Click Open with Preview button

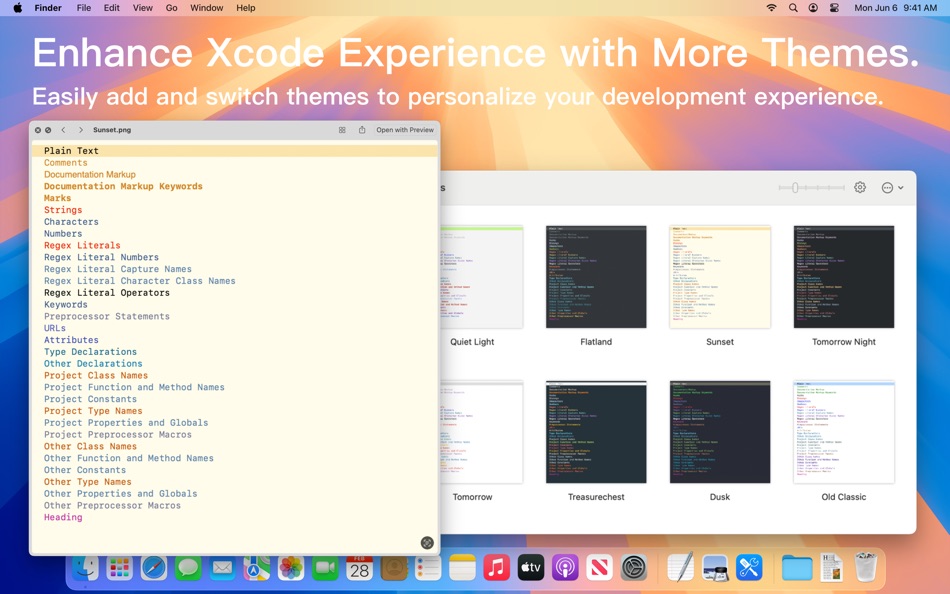click(x=405, y=130)
